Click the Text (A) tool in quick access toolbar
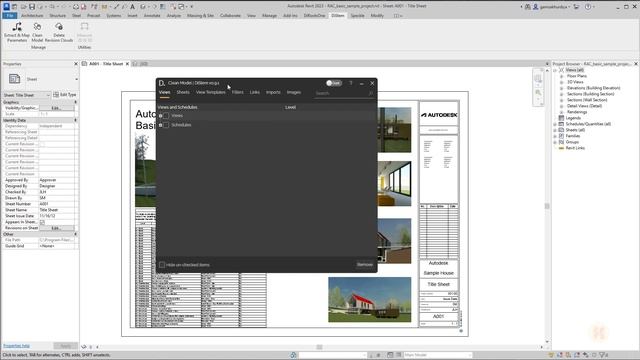 (132, 7)
